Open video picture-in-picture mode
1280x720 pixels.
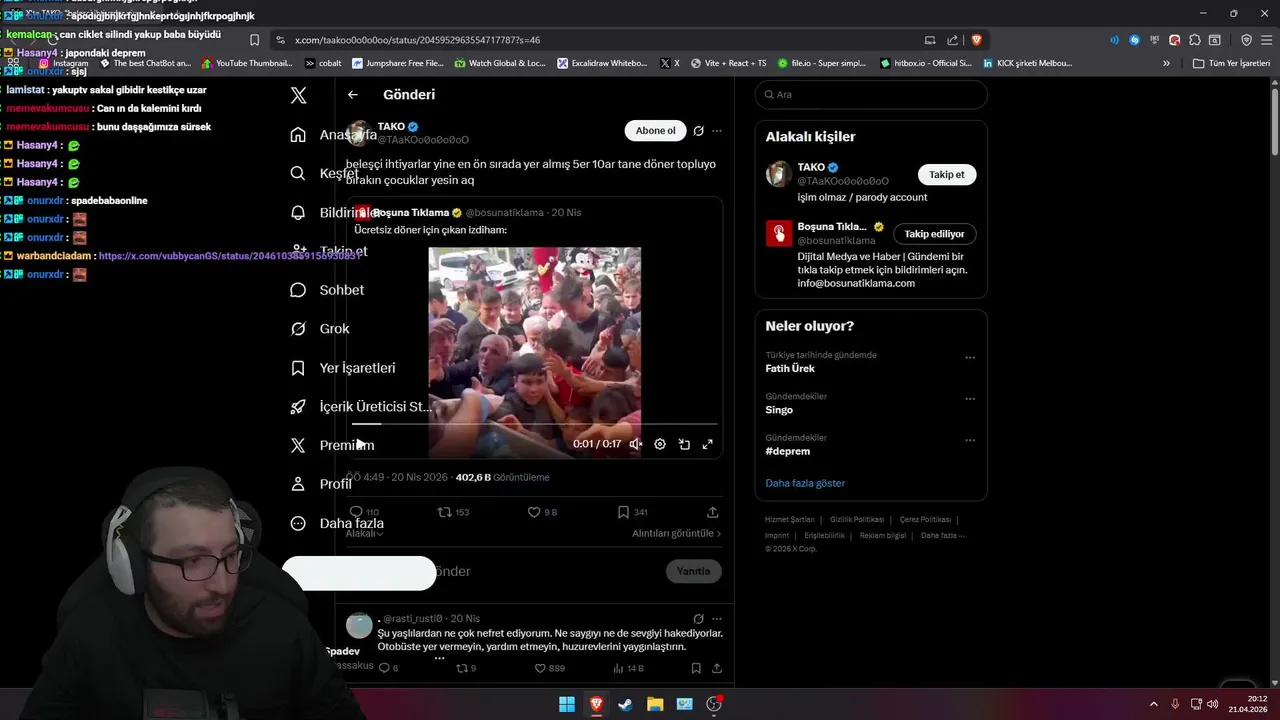(684, 444)
